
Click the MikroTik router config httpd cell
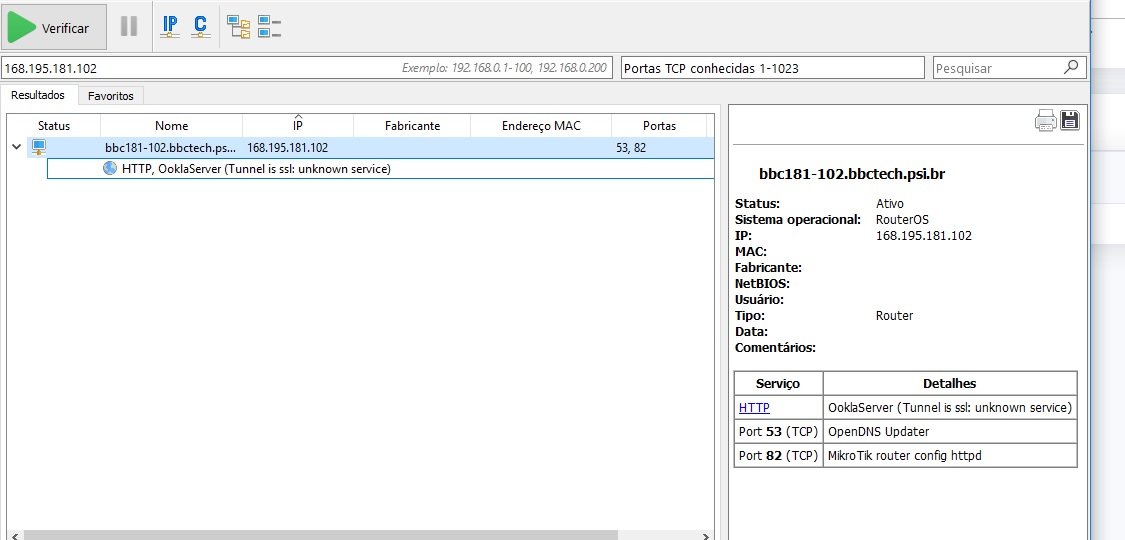(951, 455)
